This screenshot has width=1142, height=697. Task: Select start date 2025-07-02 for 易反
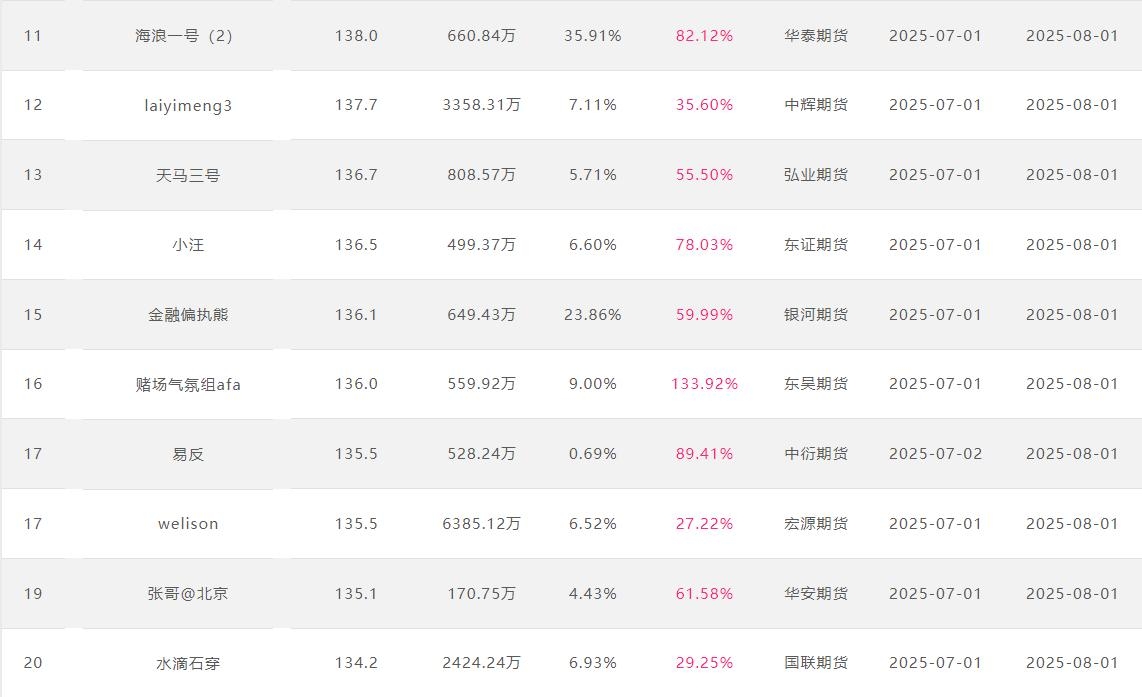pos(935,454)
